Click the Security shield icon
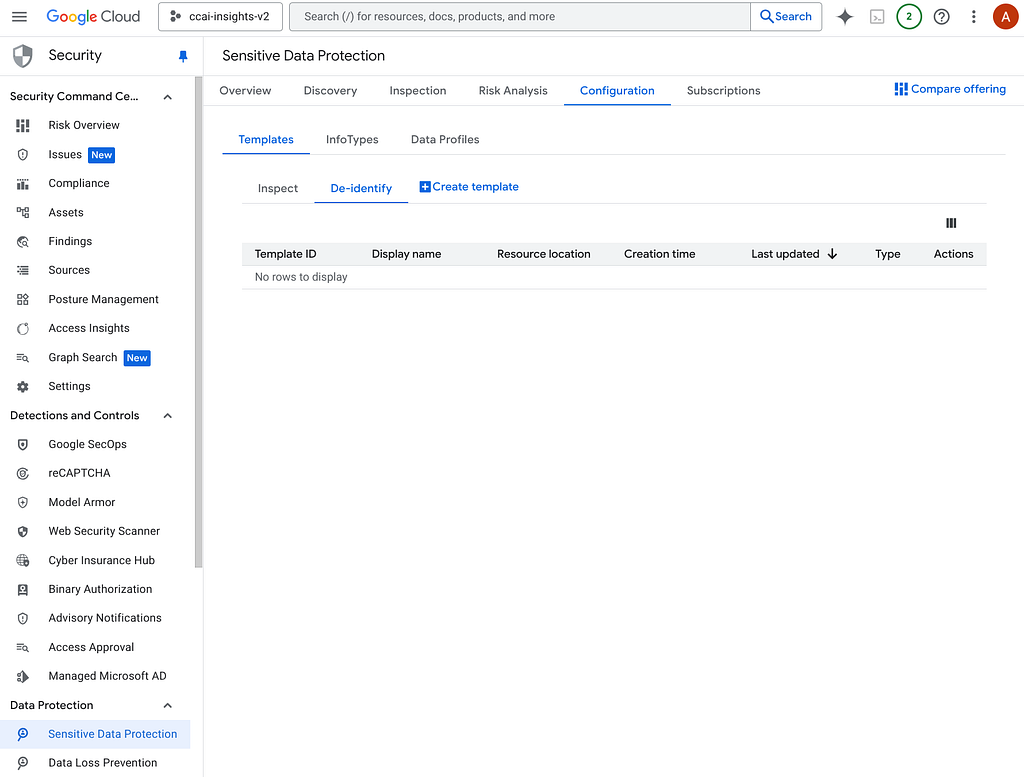The height and width of the screenshot is (777, 1024). tap(23, 56)
